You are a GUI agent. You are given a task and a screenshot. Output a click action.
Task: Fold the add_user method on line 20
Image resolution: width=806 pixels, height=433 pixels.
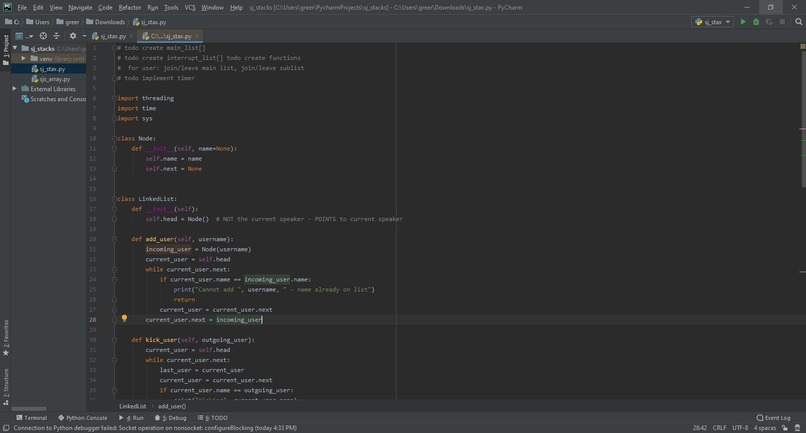point(114,239)
